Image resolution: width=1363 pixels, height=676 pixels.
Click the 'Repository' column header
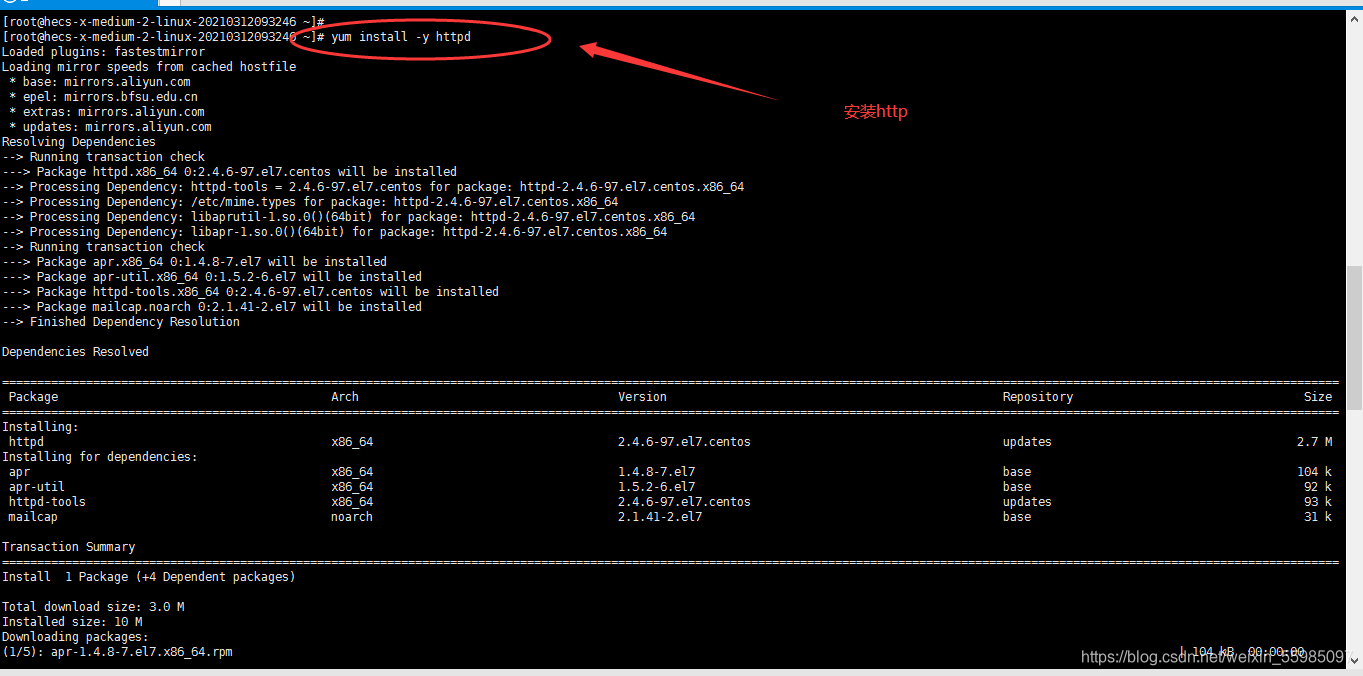1038,397
